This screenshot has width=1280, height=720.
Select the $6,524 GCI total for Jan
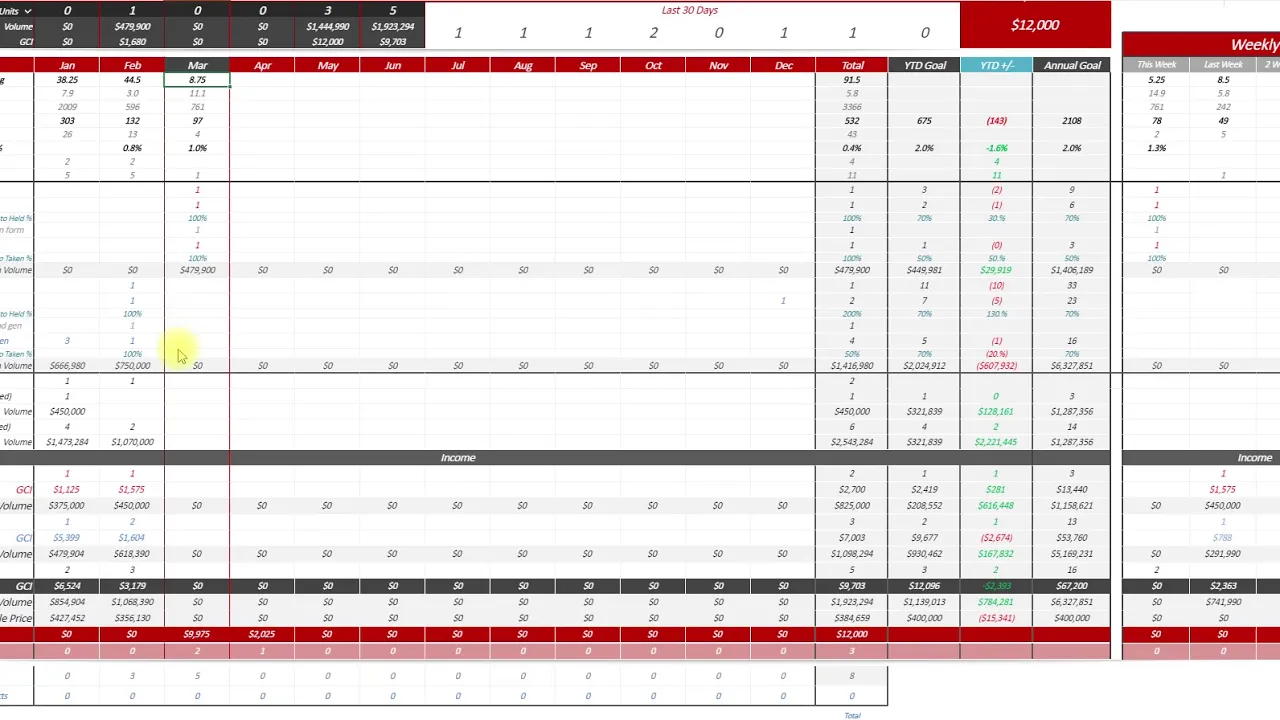coord(67,586)
